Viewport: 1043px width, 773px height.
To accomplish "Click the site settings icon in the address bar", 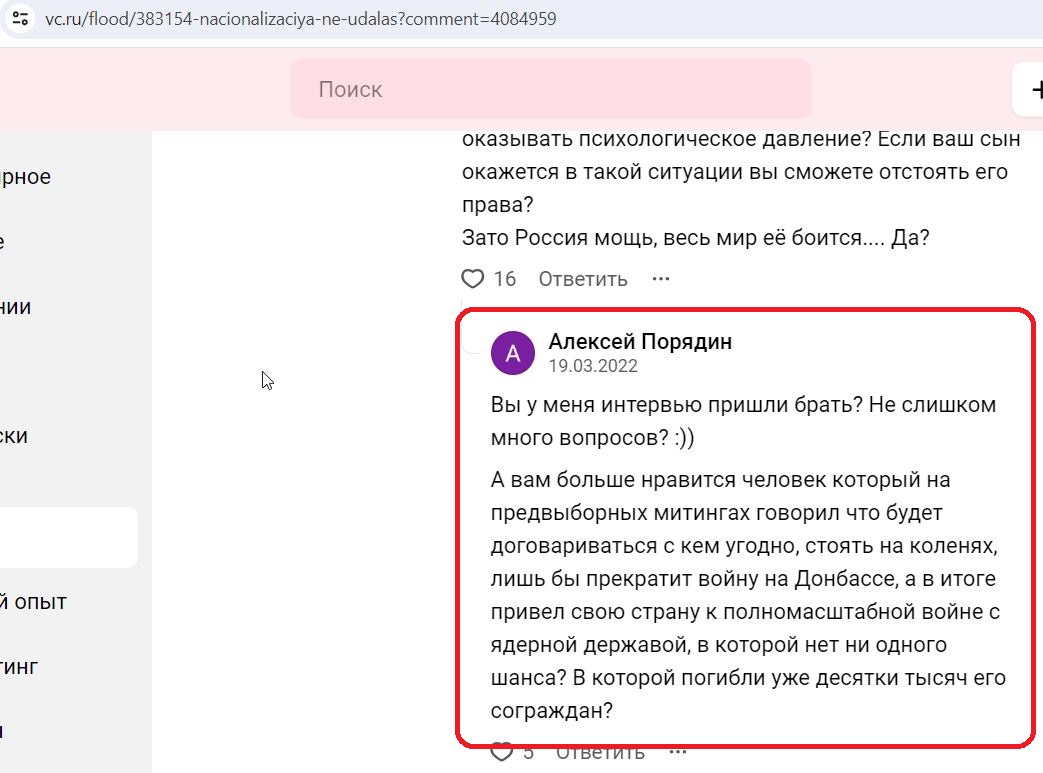I will [20, 18].
